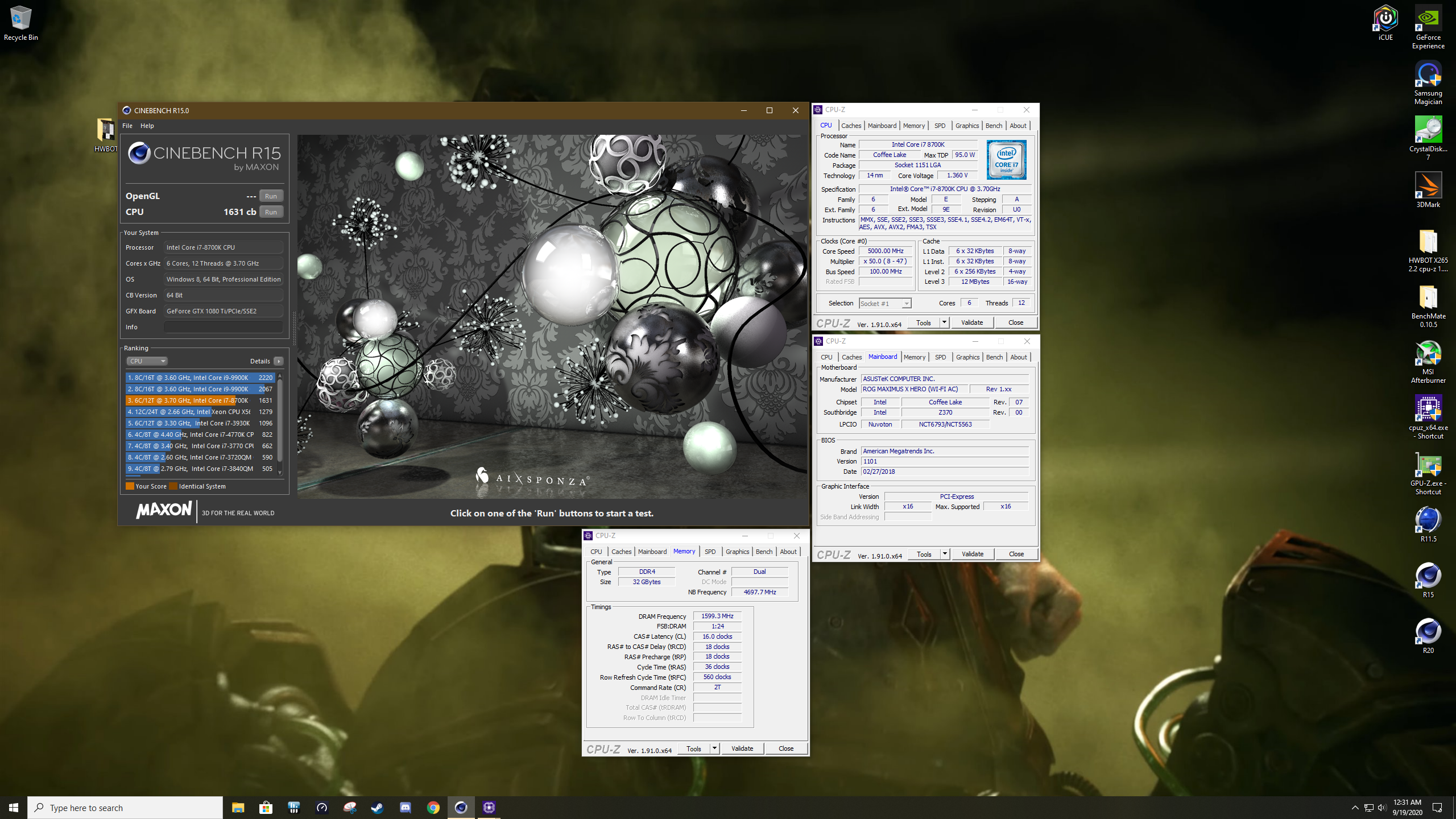Click Identical System legend swatch
Image resolution: width=1456 pixels, height=819 pixels.
click(x=173, y=486)
